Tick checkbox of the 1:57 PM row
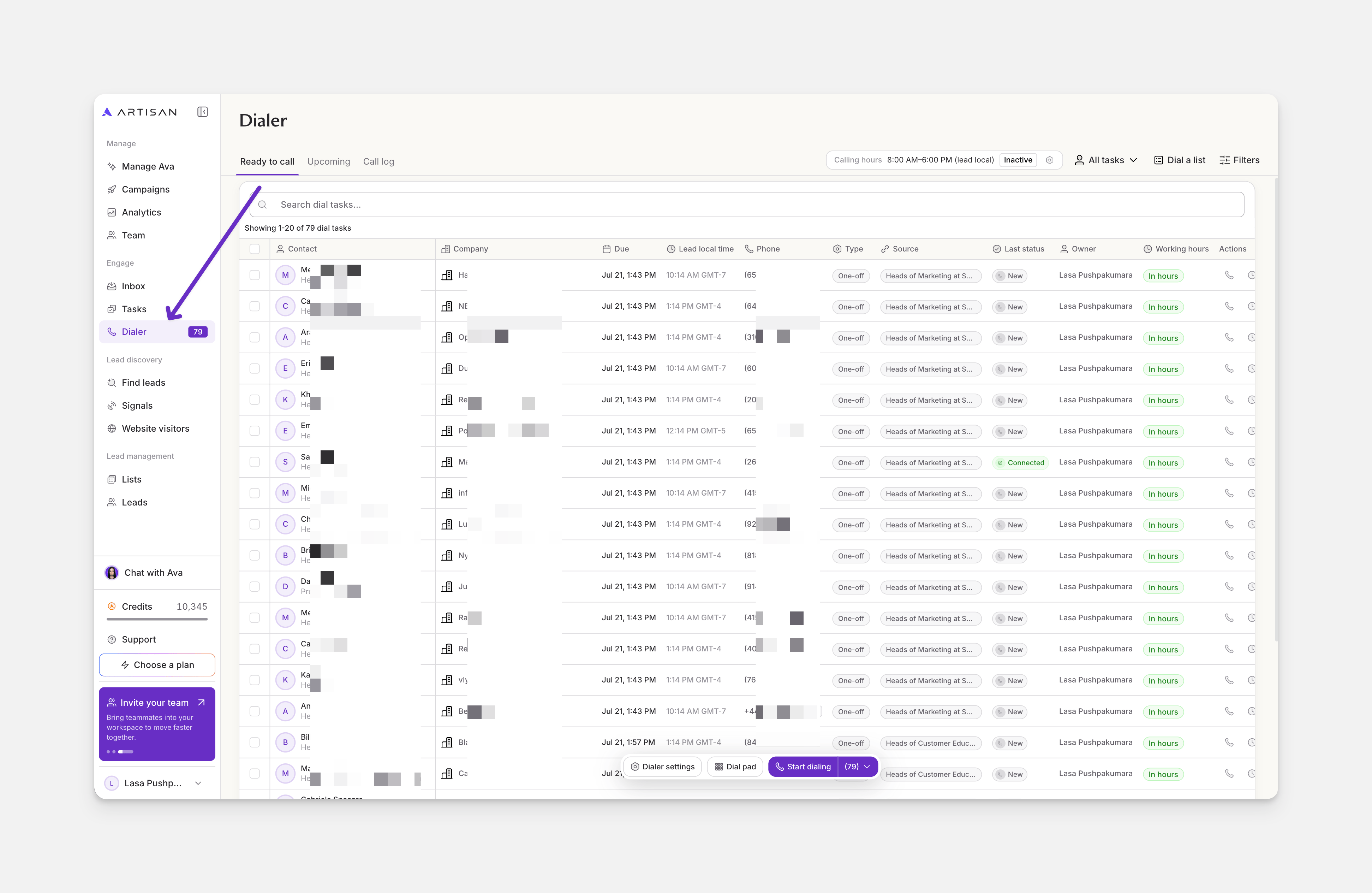1372x893 pixels. point(255,743)
